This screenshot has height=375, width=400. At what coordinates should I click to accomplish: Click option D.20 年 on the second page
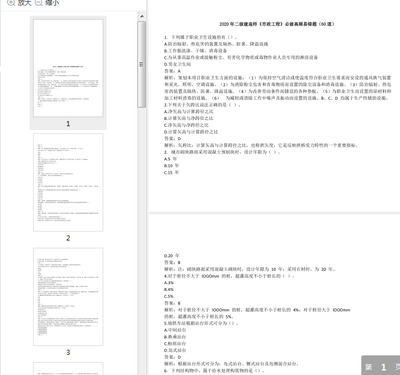pyautogui.click(x=171, y=256)
